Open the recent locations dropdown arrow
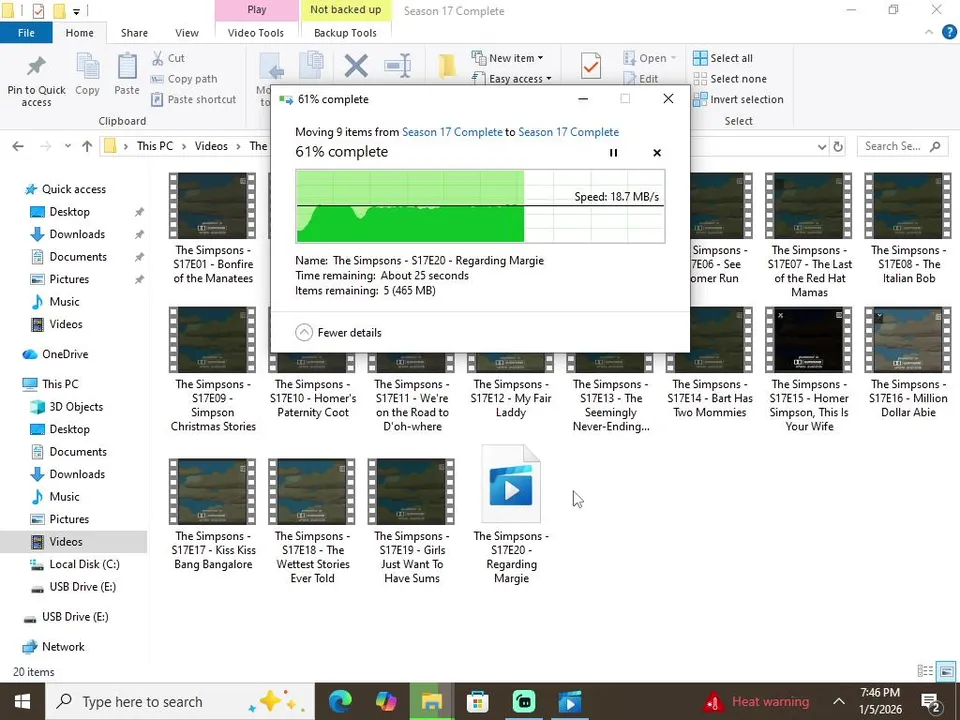Image resolution: width=960 pixels, height=720 pixels. click(67, 146)
